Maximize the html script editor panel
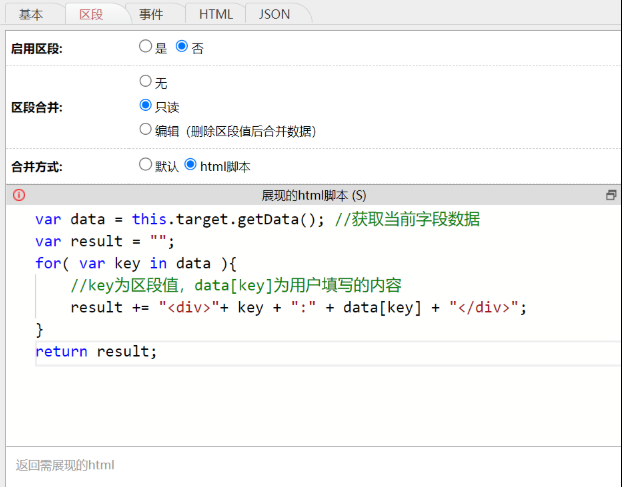624x487 pixels. [x=610, y=196]
